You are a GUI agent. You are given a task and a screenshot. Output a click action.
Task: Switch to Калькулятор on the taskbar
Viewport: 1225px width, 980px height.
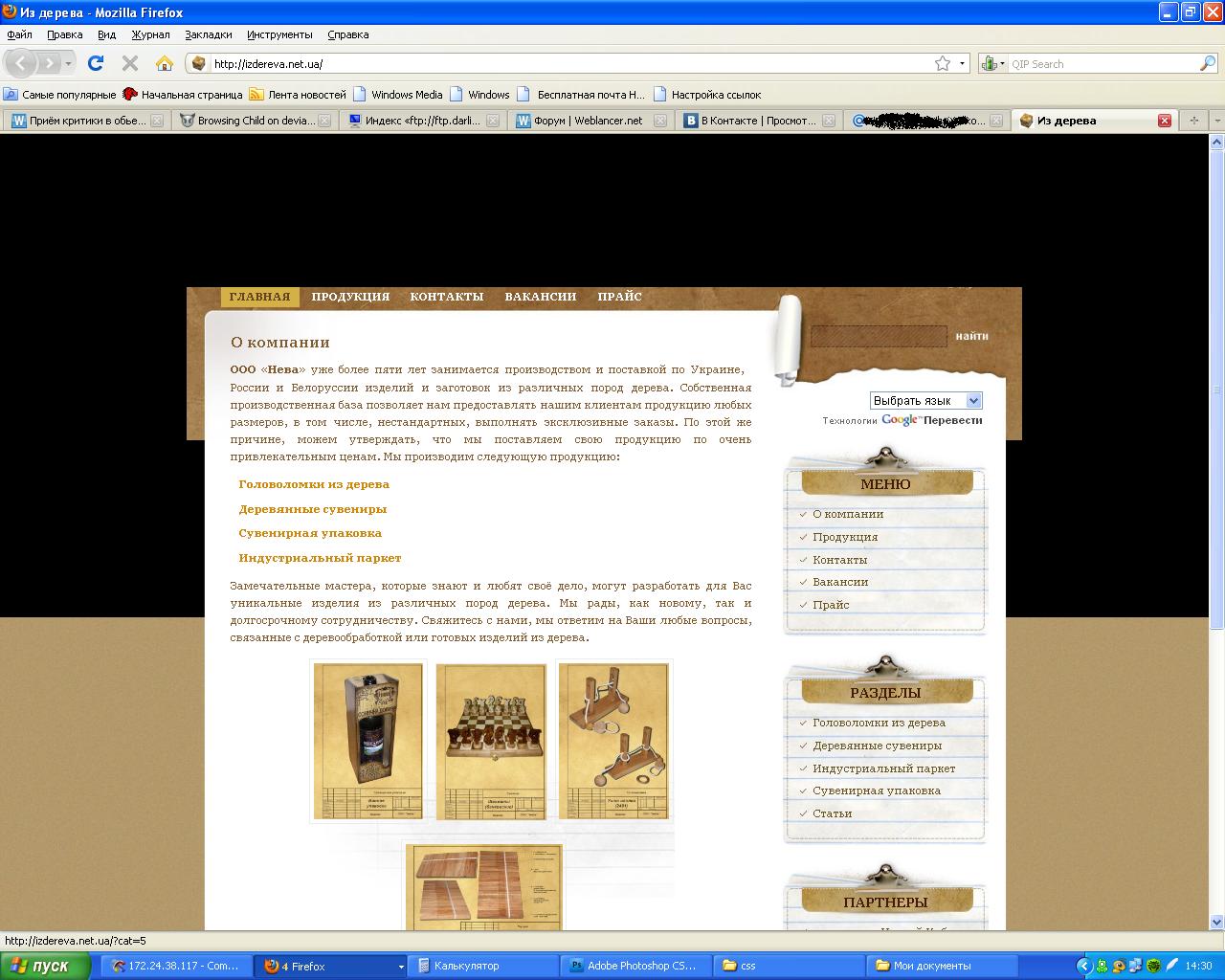(x=481, y=967)
